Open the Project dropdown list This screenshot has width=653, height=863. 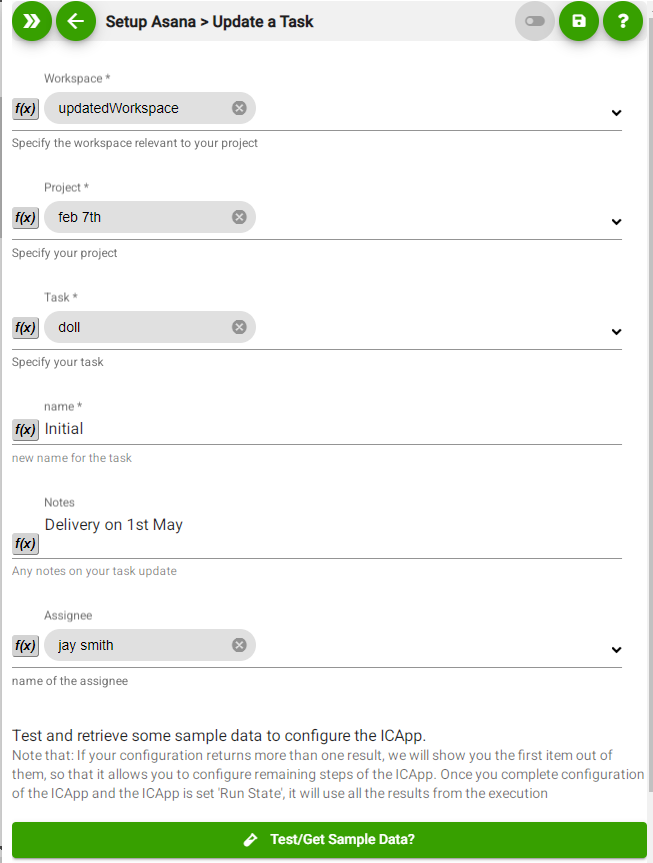point(616,222)
